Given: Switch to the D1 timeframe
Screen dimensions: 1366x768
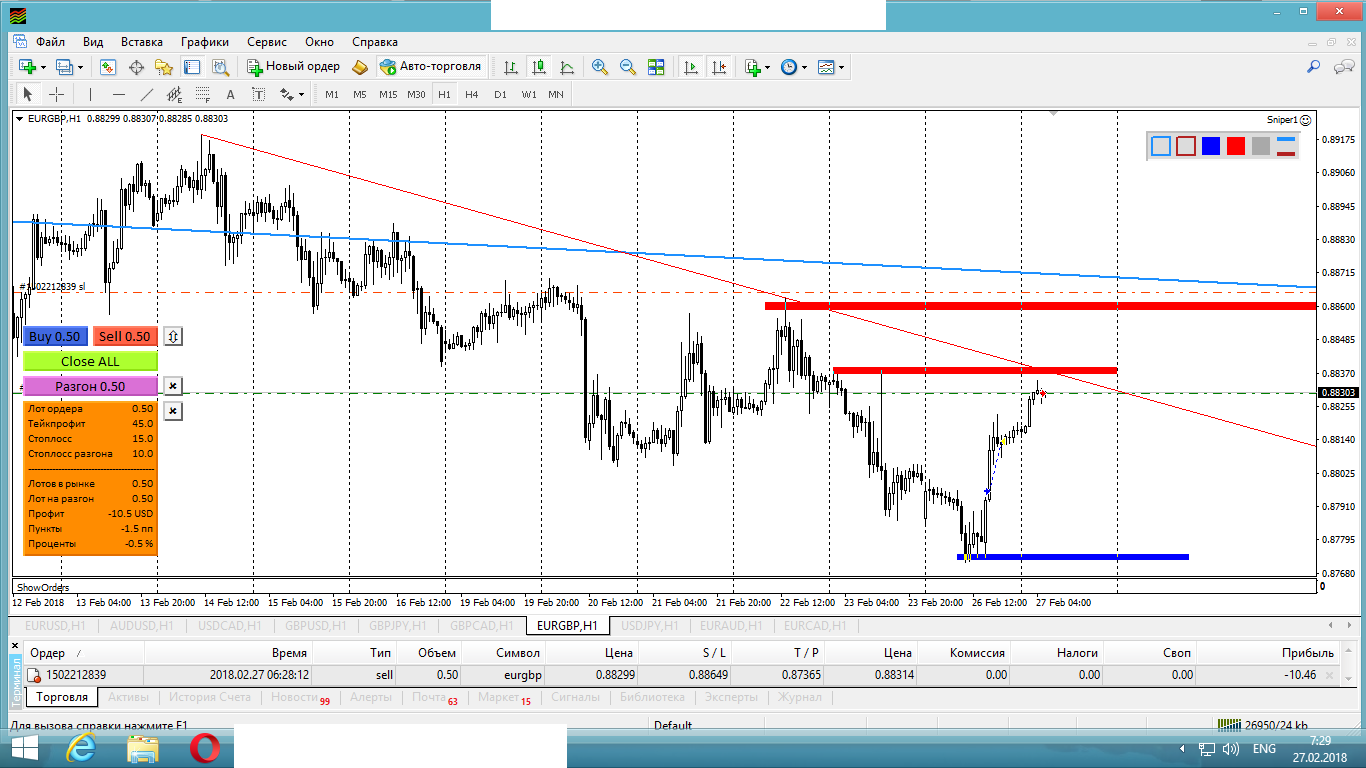Looking at the screenshot, I should 500,94.
